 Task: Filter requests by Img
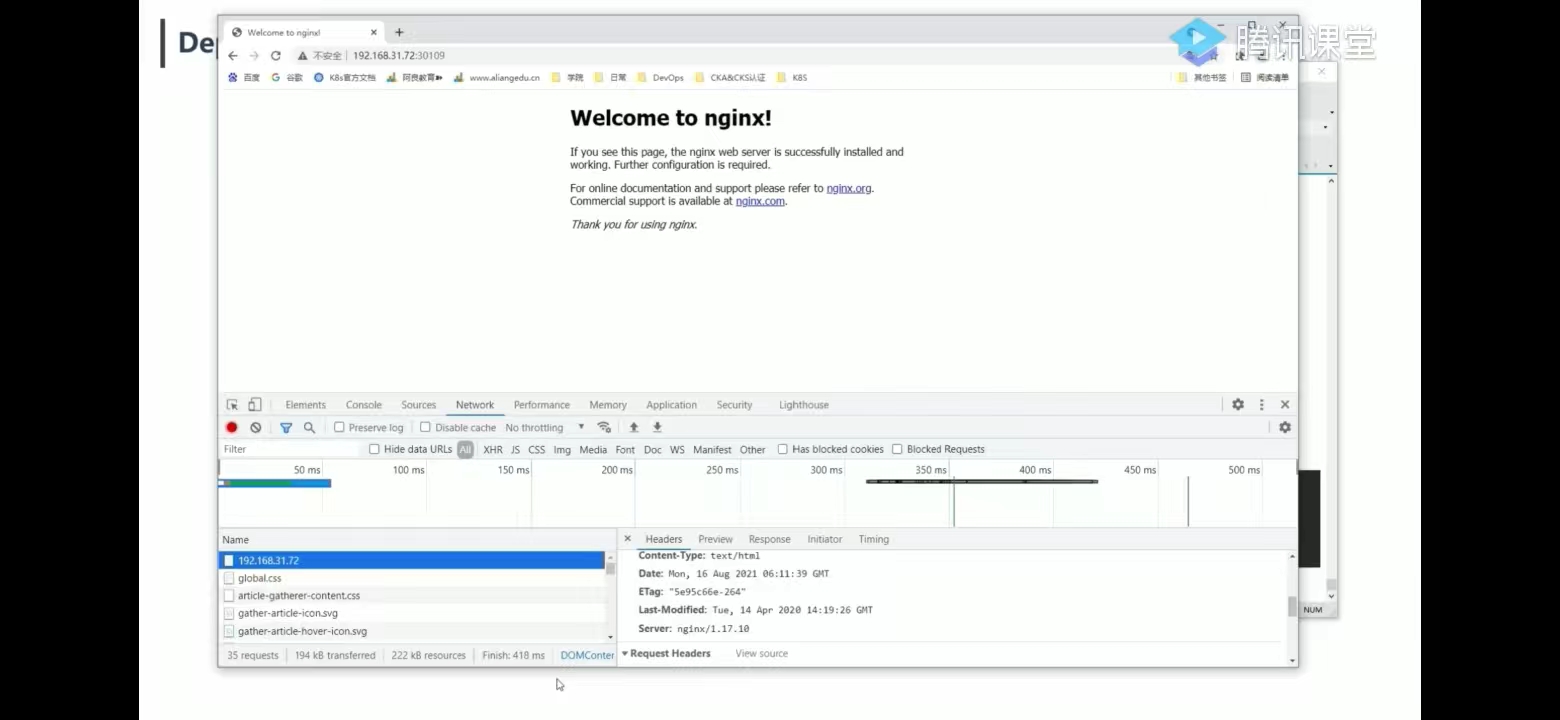click(562, 450)
